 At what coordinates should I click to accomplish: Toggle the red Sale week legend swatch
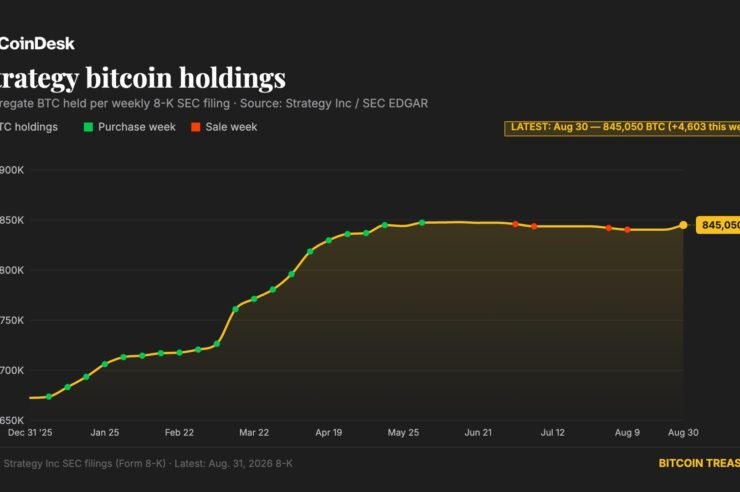tap(196, 127)
